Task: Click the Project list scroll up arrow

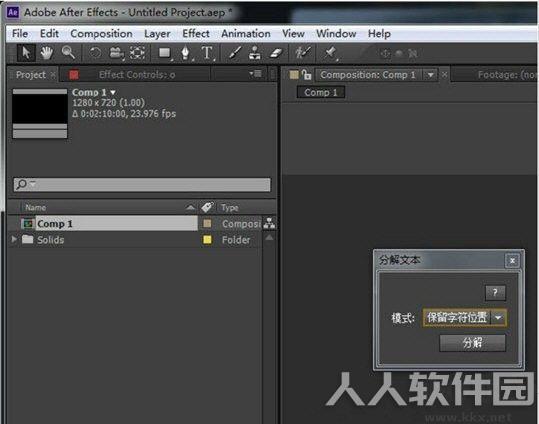Action: [269, 238]
